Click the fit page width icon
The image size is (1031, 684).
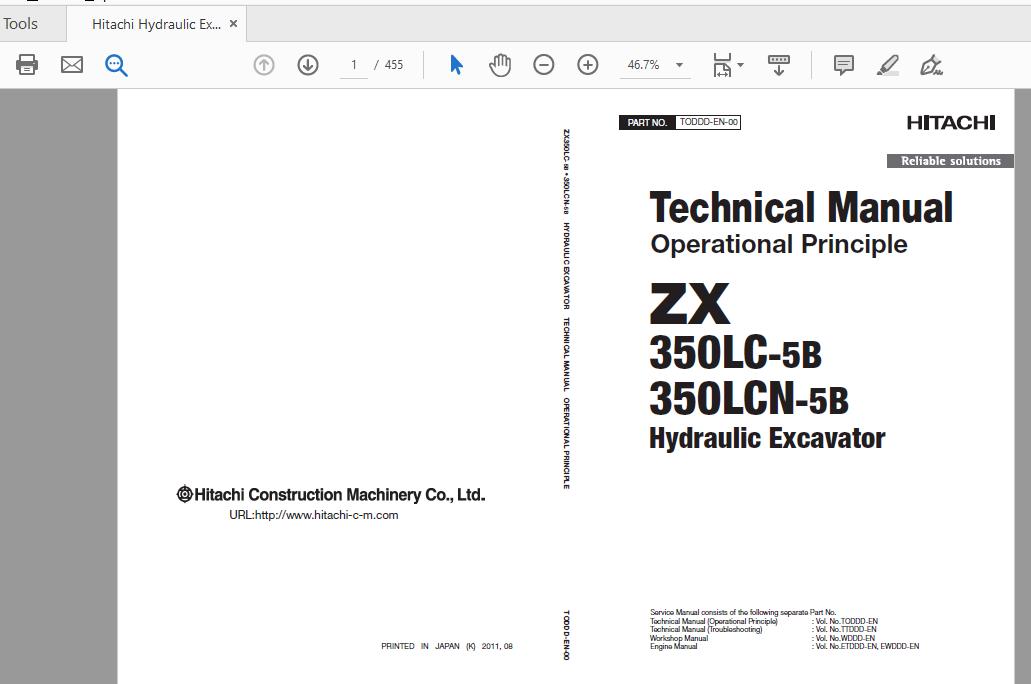click(x=722, y=65)
